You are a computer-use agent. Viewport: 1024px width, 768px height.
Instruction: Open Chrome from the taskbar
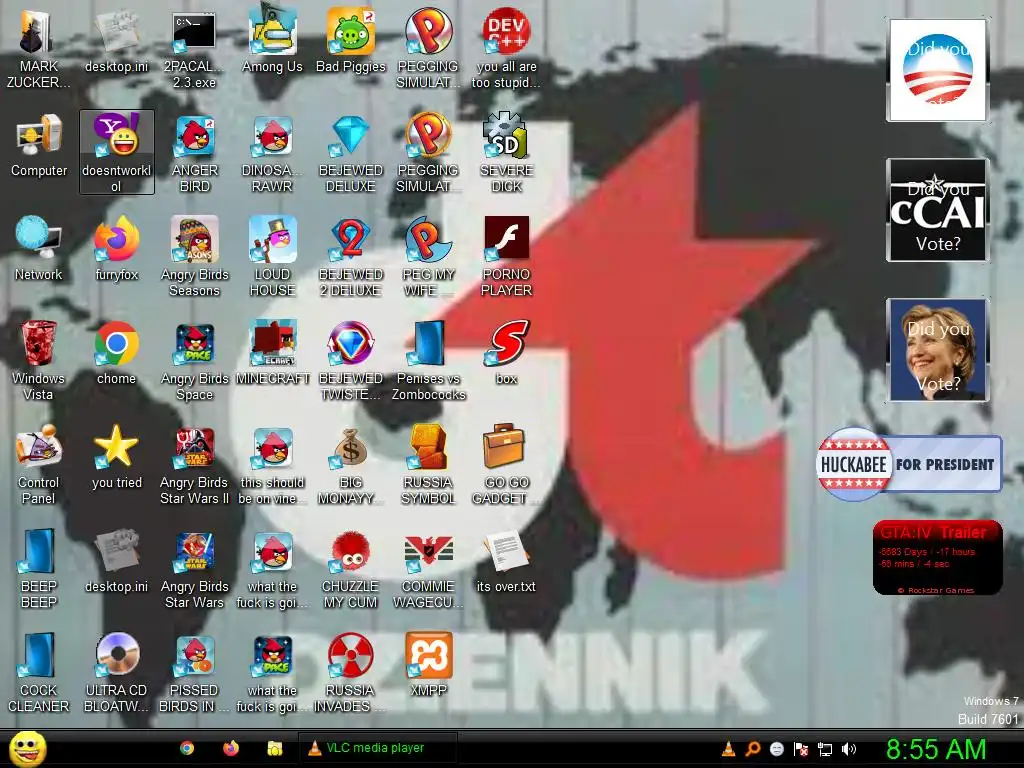pos(187,748)
